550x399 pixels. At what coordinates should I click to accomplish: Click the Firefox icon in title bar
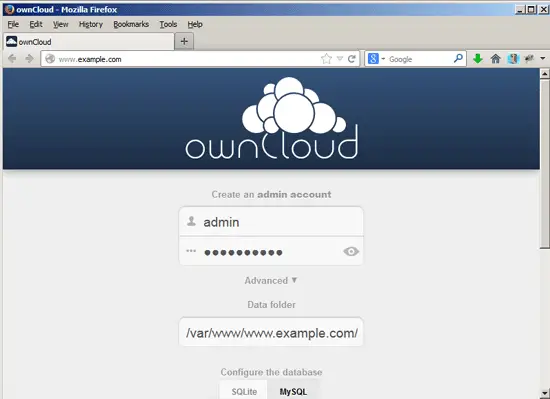pyautogui.click(x=9, y=9)
